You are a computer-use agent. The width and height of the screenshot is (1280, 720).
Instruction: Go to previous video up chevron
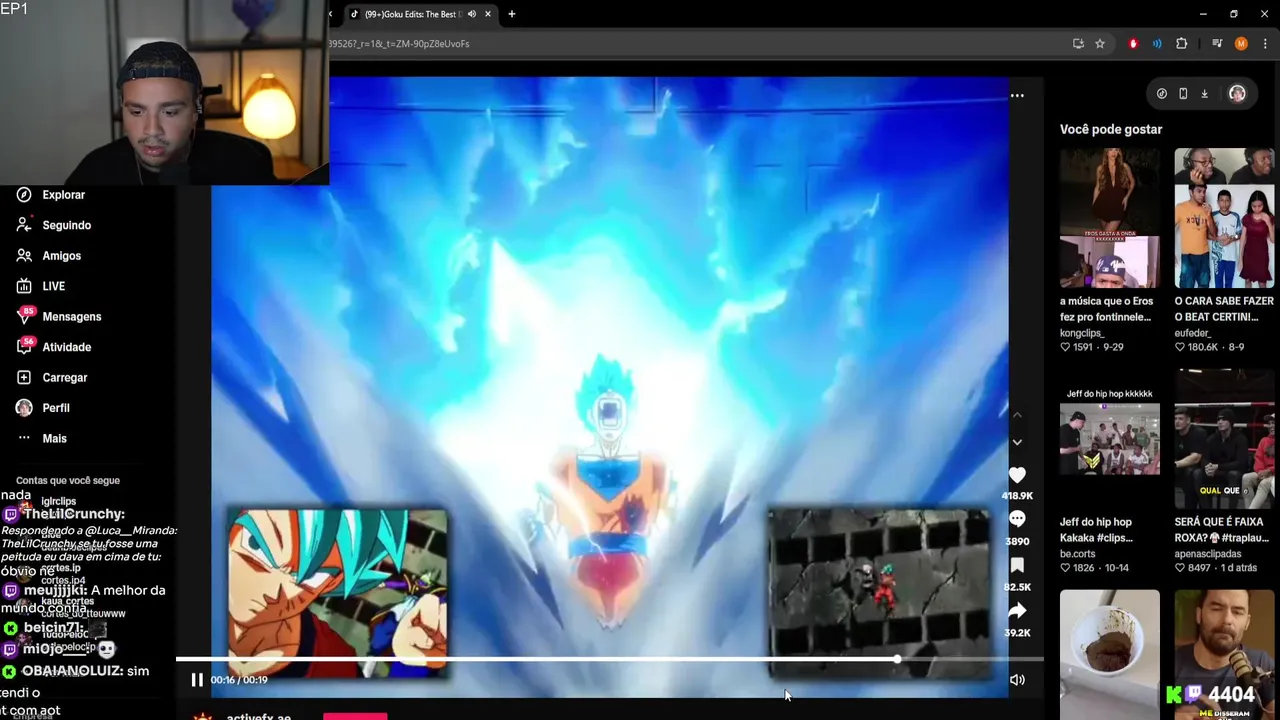(x=1017, y=415)
